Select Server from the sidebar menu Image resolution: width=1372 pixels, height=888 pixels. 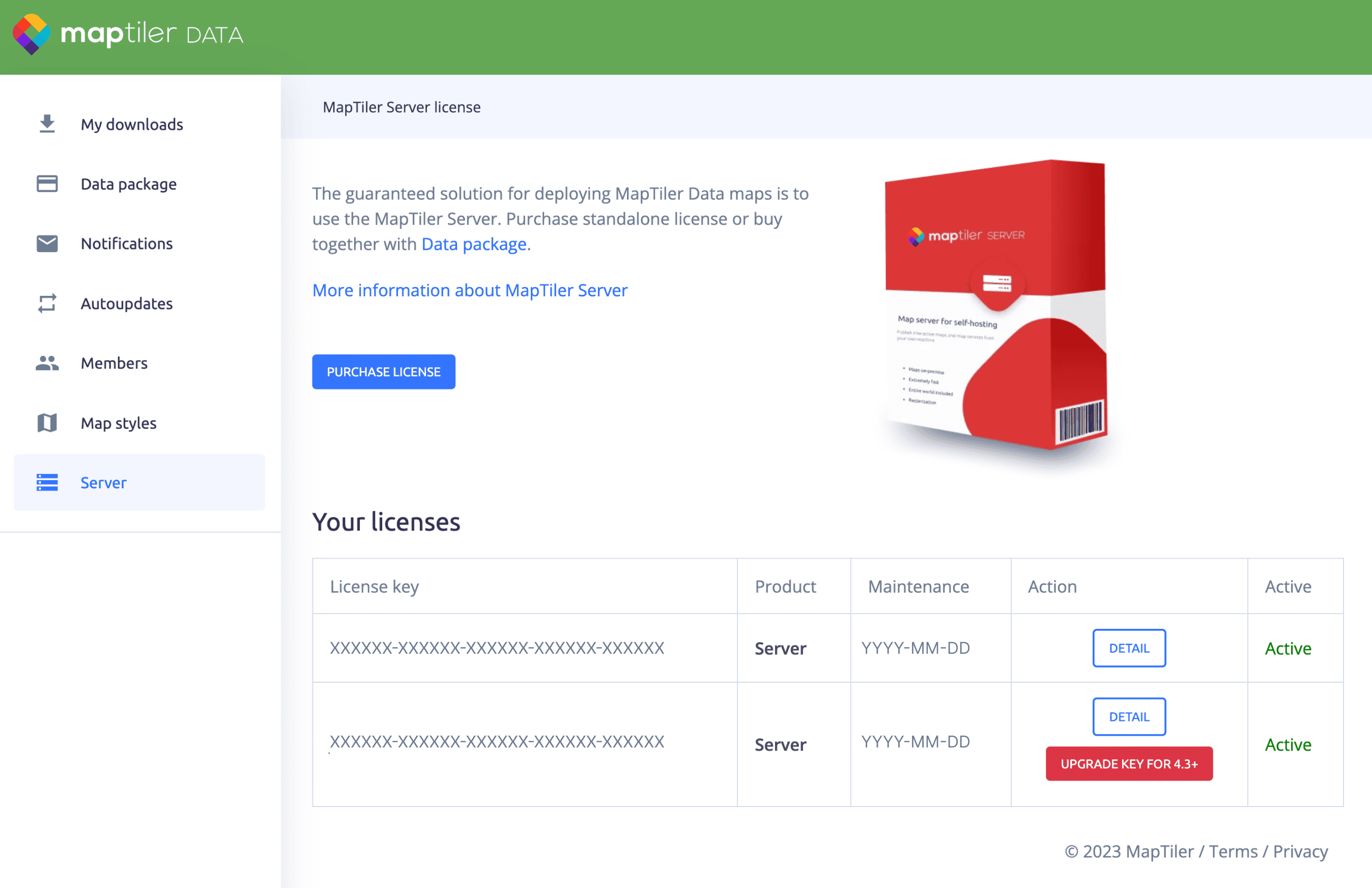103,483
